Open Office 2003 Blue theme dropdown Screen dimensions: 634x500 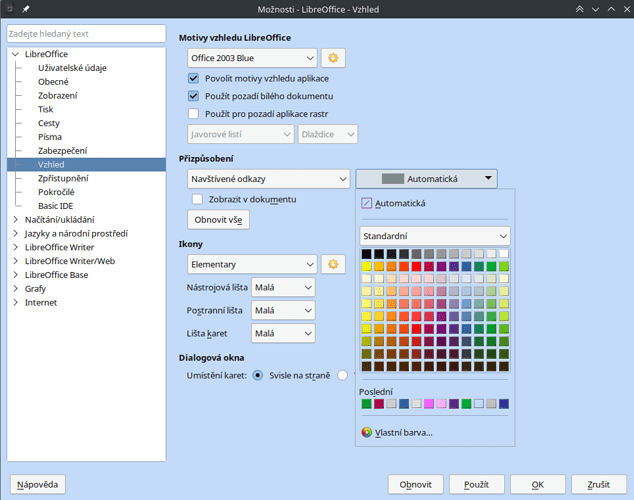tap(252, 58)
